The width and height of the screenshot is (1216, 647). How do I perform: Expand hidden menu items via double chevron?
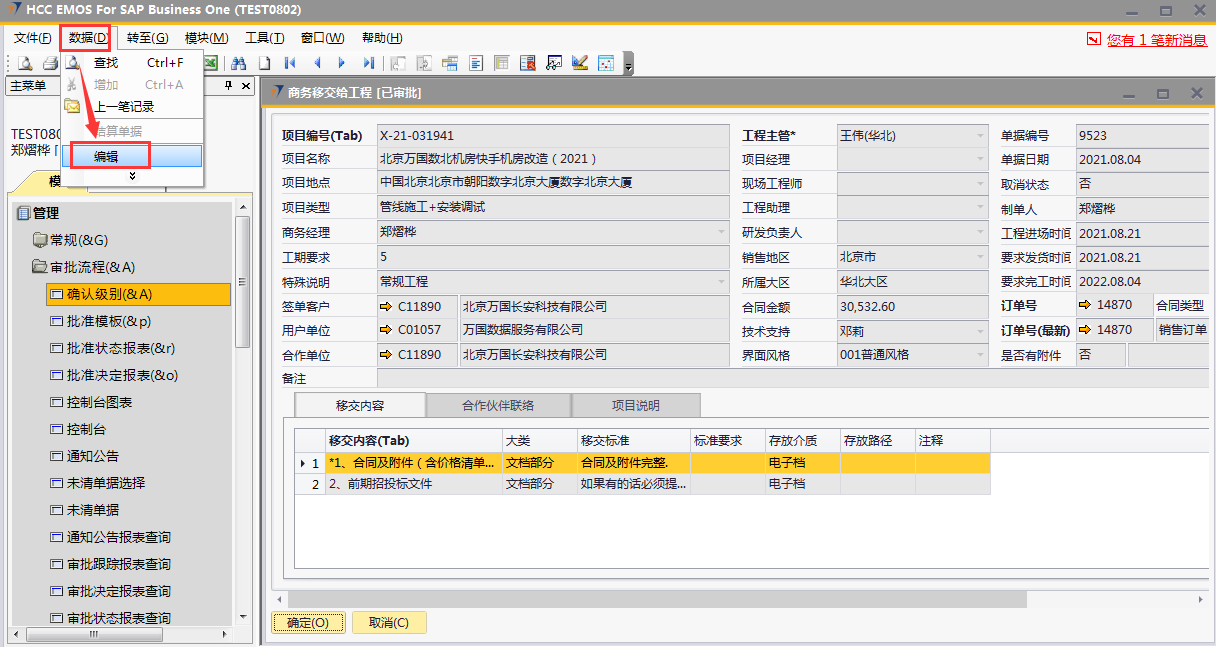[x=133, y=176]
